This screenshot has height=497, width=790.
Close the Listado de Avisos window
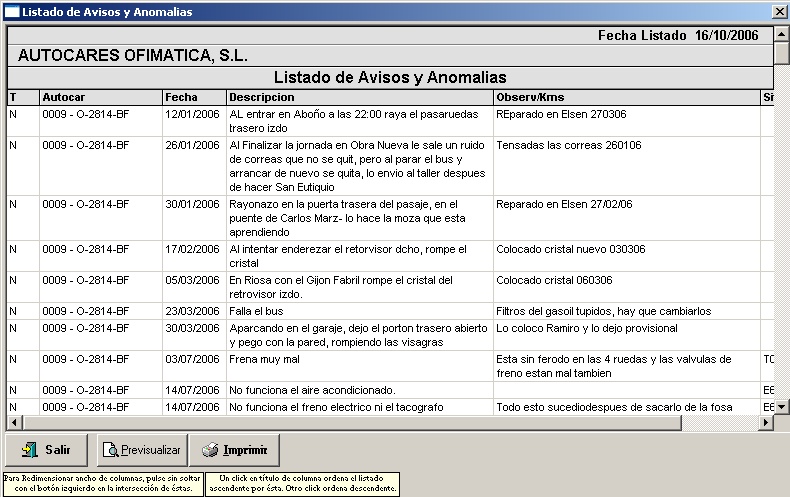pyautogui.click(x=780, y=11)
